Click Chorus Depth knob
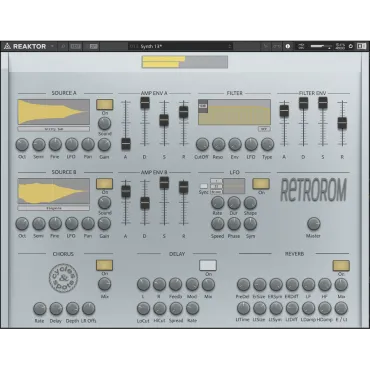370x370 pixels. 72,309
